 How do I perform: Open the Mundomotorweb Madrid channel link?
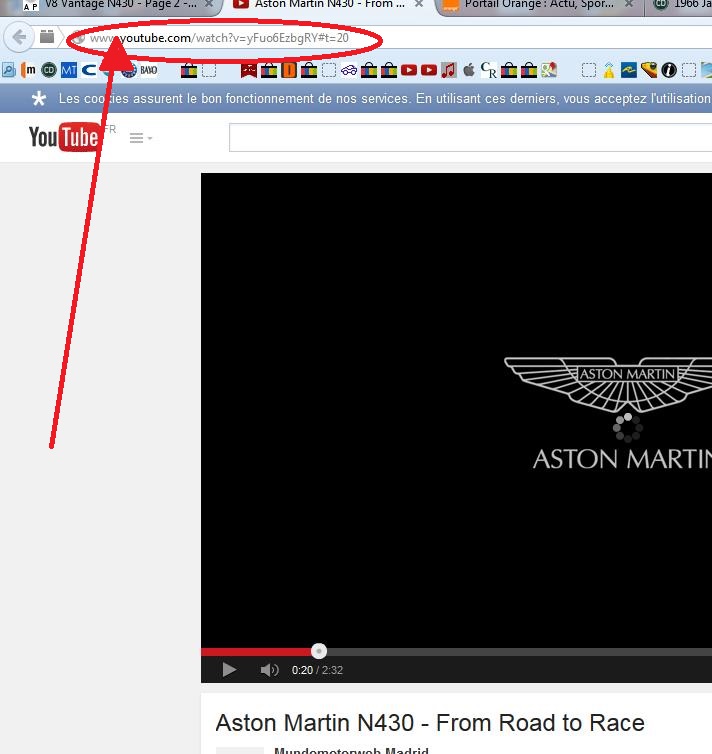[351, 750]
